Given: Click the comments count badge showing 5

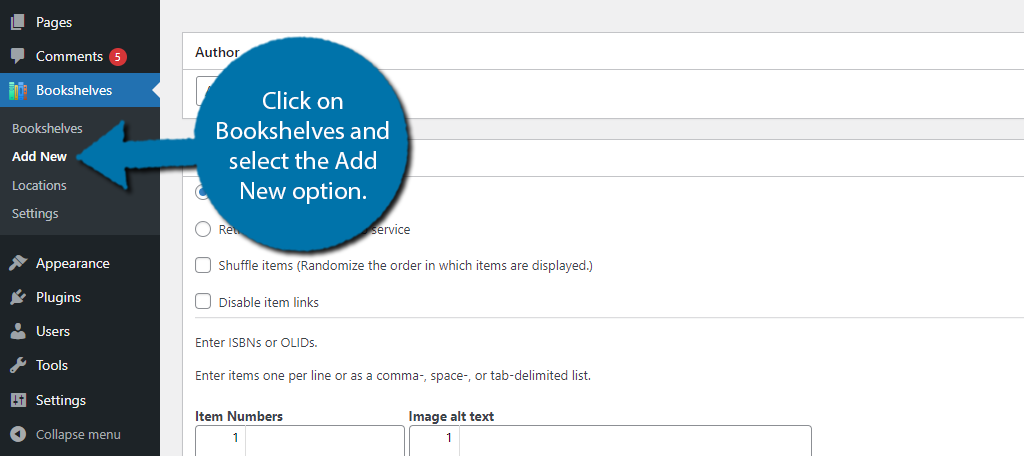Looking at the screenshot, I should 118,57.
